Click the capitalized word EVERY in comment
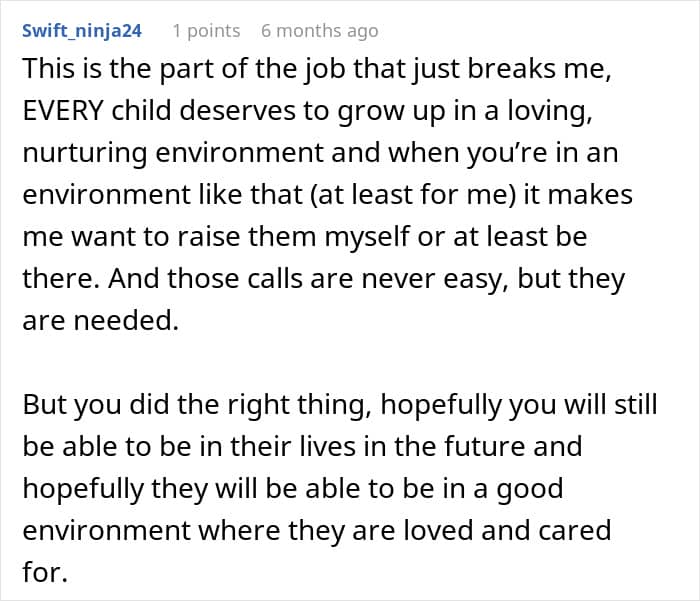This screenshot has width=700, height=601. click(x=63, y=110)
